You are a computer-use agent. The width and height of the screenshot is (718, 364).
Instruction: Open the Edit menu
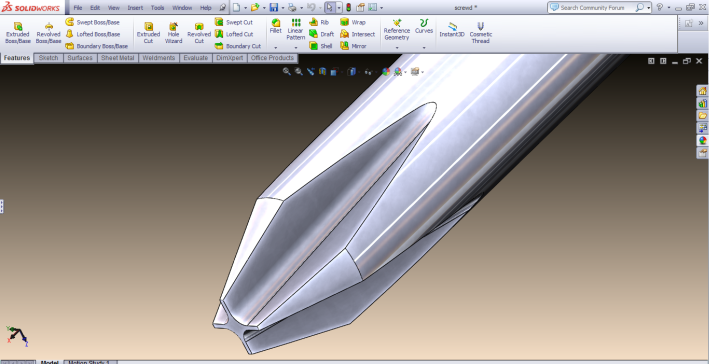[95, 8]
